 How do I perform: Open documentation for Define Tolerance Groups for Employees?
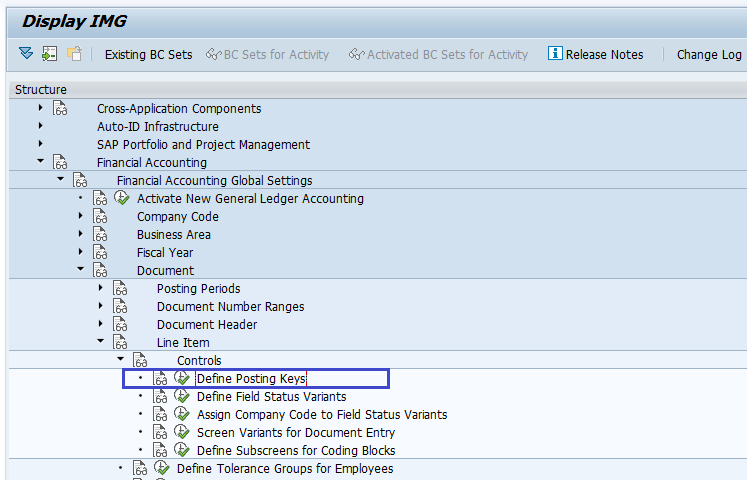click(x=140, y=469)
